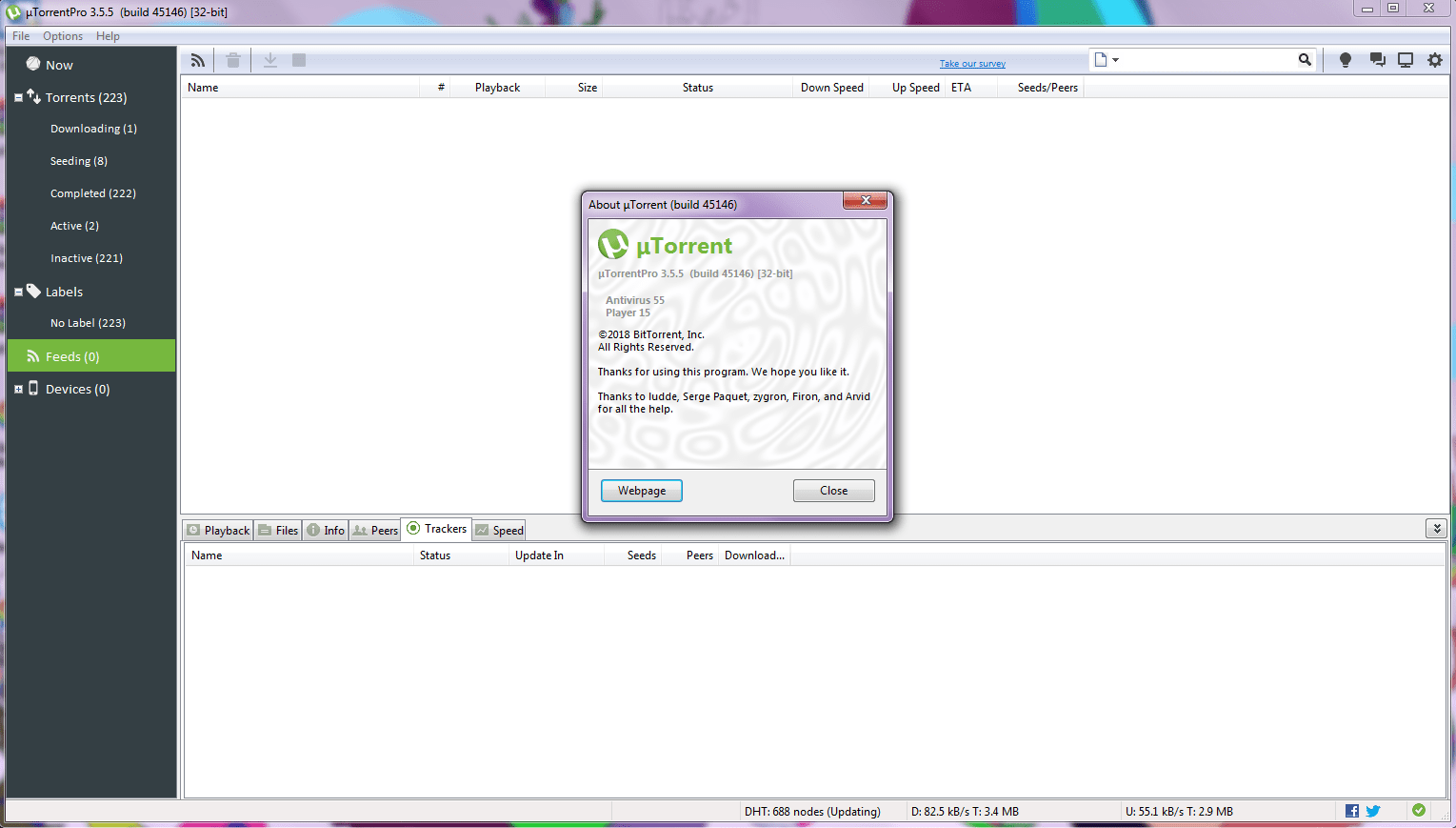Select Completed (222) in sidebar
Screen dimensions: 1456x828
(x=92, y=193)
